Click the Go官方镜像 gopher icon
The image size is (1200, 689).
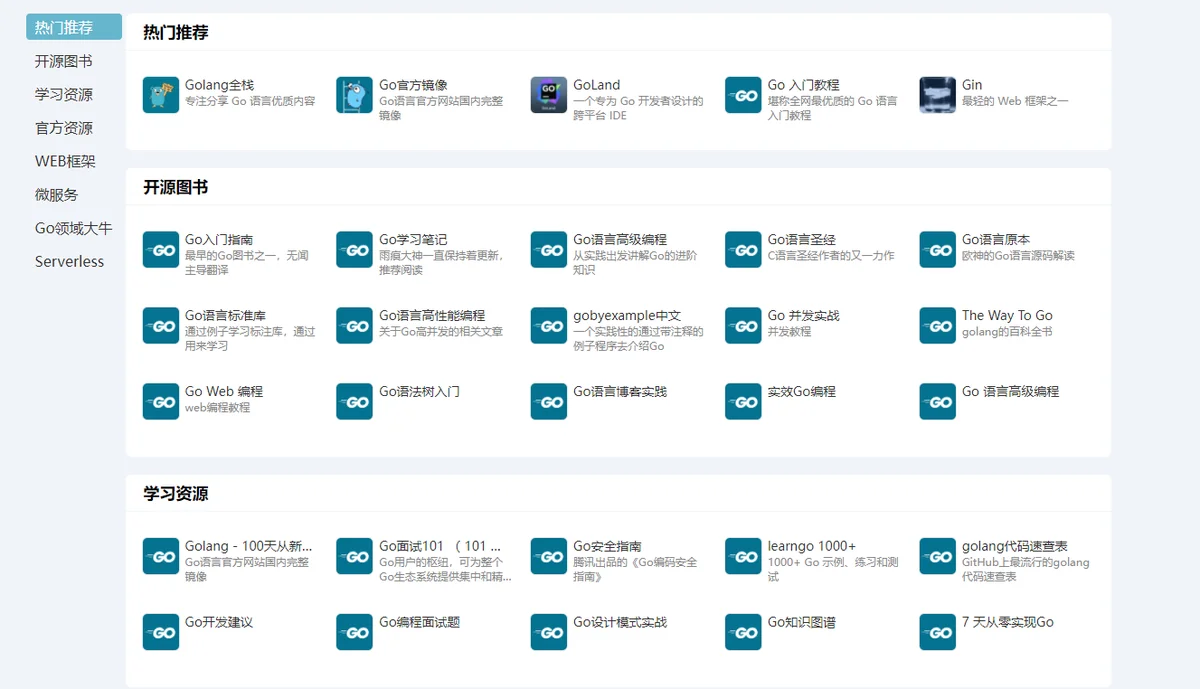pyautogui.click(x=355, y=95)
